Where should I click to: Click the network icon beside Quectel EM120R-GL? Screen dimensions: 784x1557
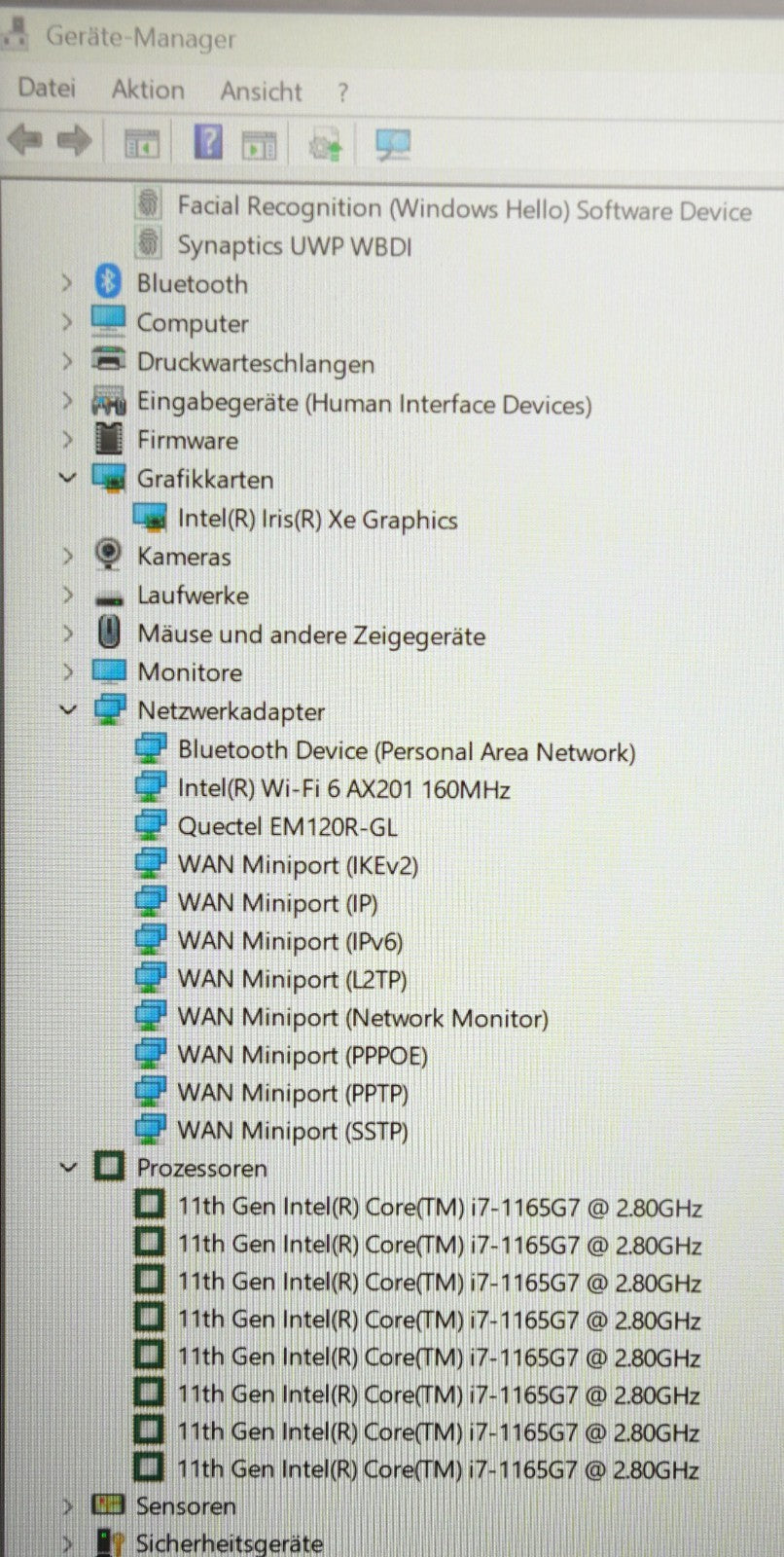pos(149,825)
